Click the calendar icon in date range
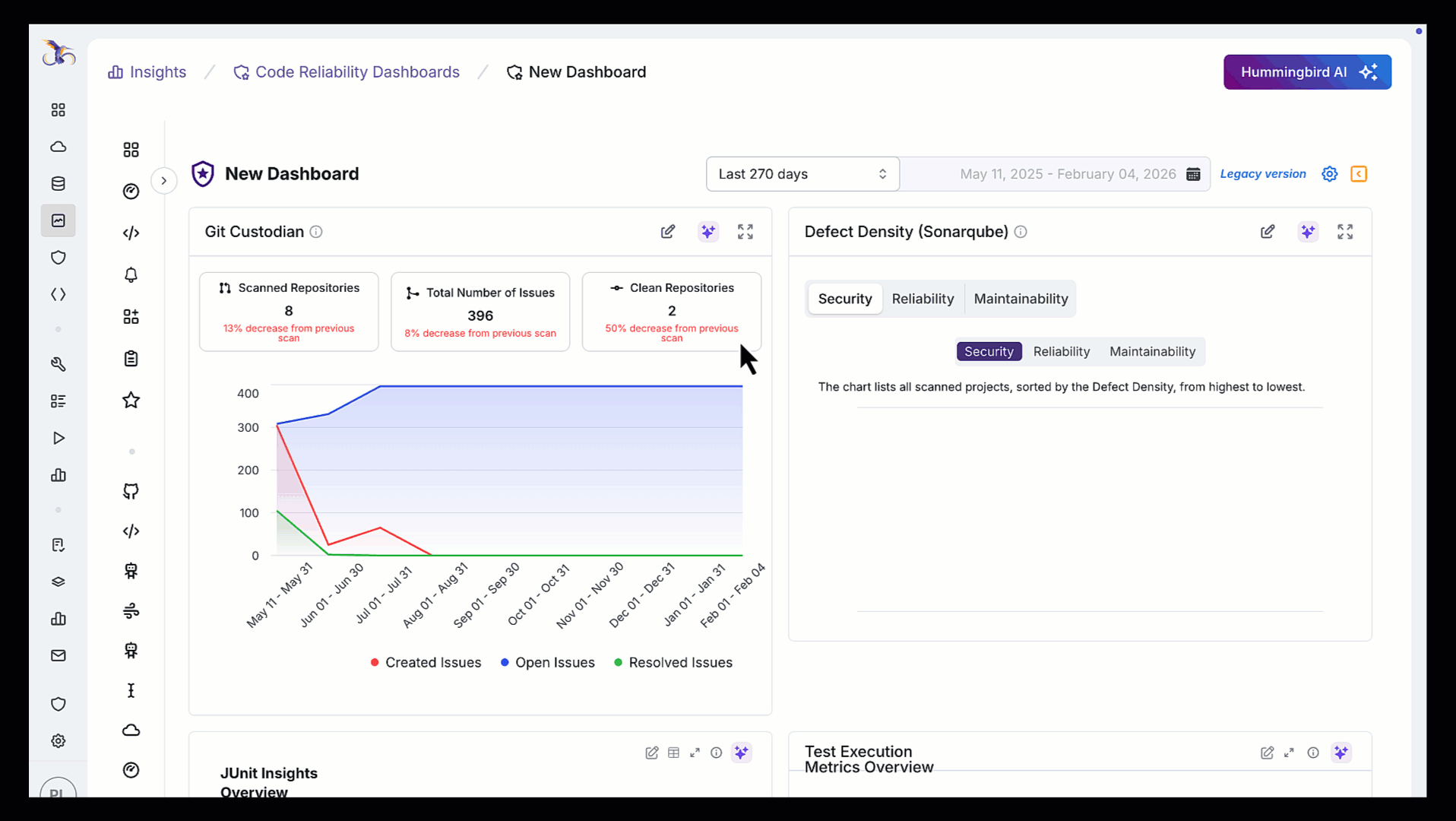This screenshot has height=821, width=1456. tap(1193, 174)
